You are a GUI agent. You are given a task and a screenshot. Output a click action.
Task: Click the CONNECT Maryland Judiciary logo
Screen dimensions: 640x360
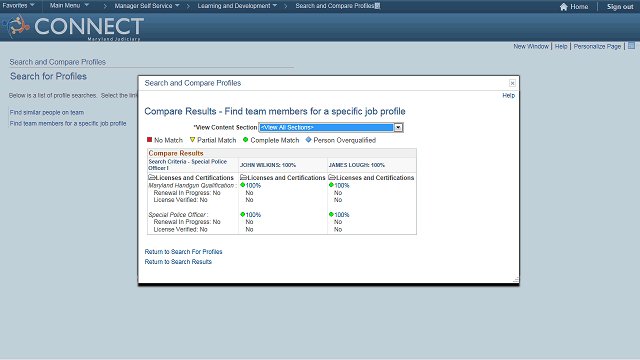tap(73, 27)
